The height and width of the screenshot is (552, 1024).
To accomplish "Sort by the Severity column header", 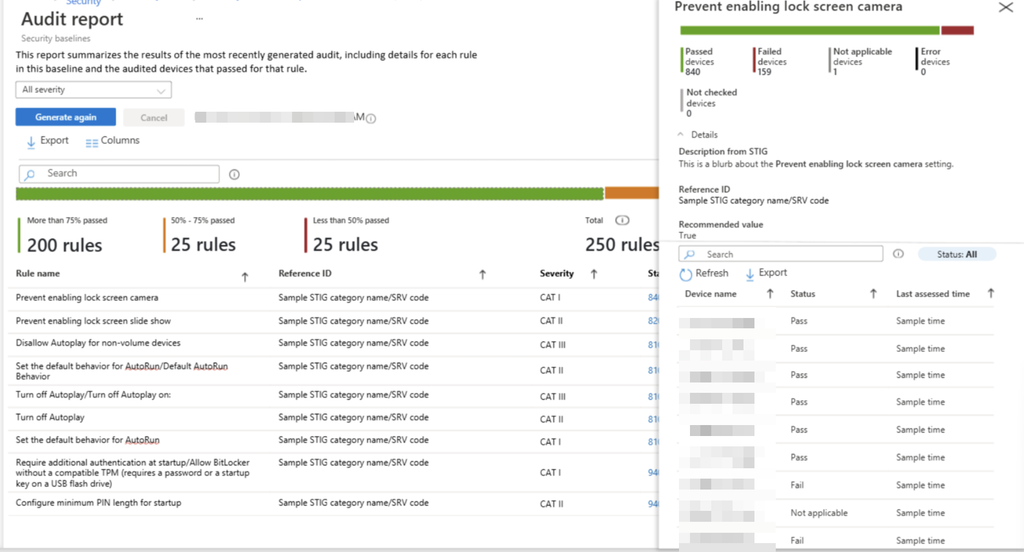I will click(x=556, y=274).
